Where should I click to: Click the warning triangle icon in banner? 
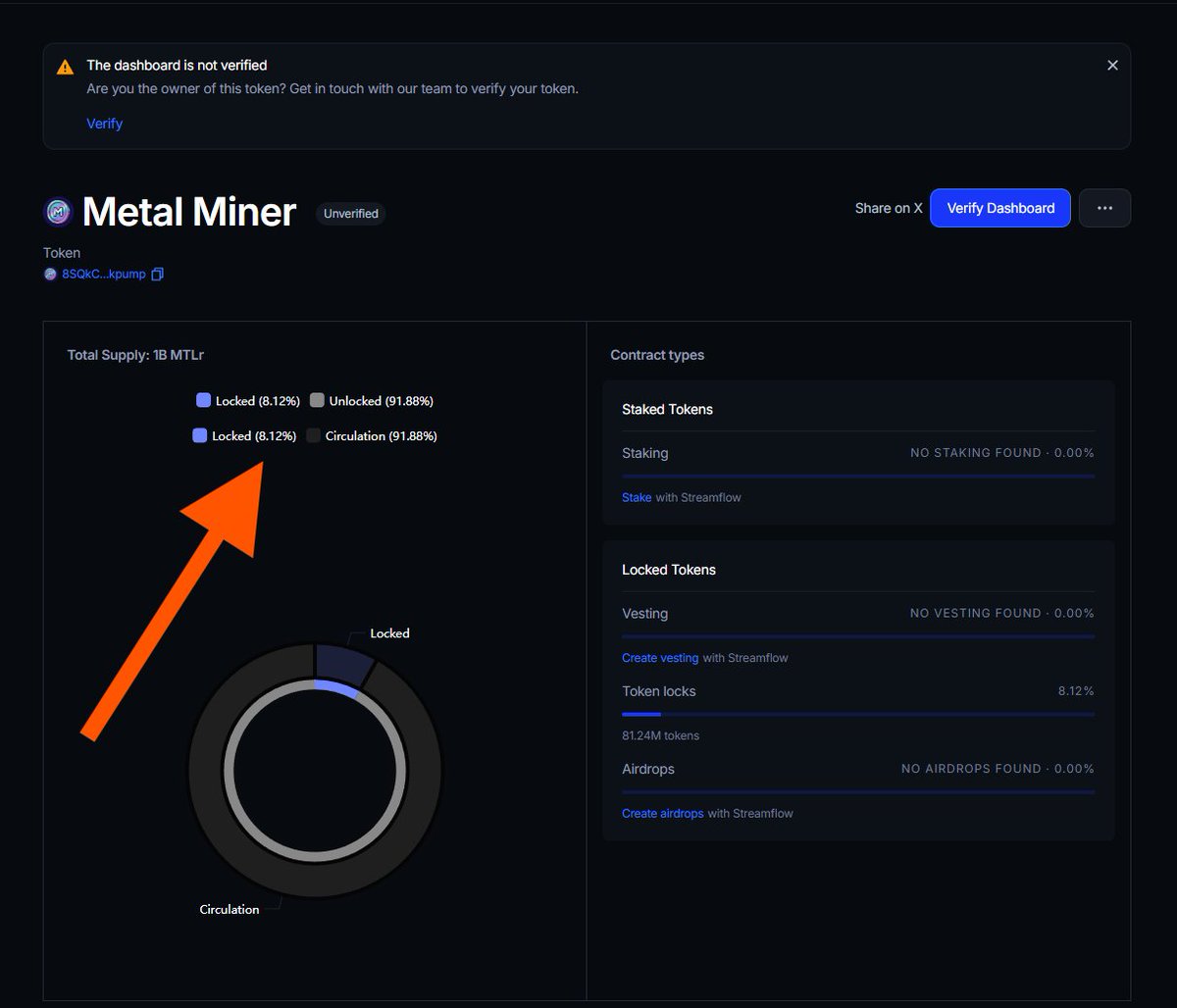pos(65,67)
